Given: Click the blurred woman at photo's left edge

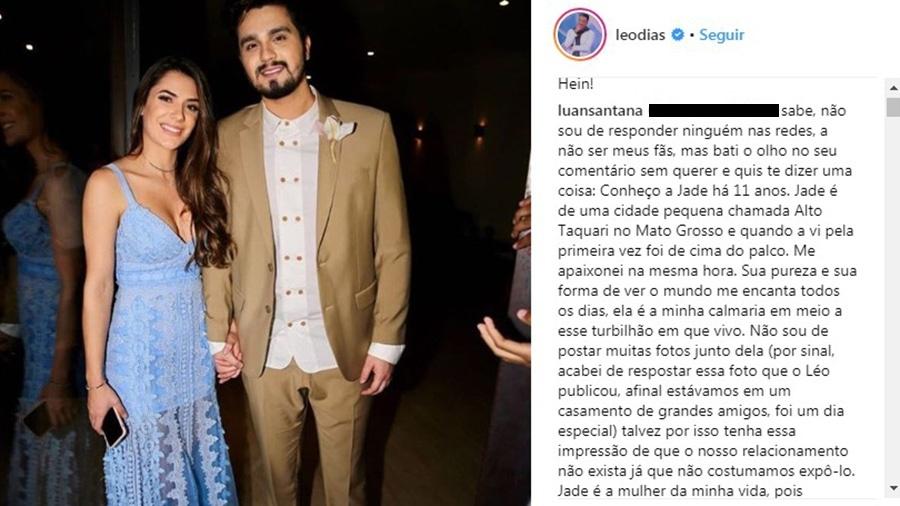Looking at the screenshot, I should [x=34, y=287].
